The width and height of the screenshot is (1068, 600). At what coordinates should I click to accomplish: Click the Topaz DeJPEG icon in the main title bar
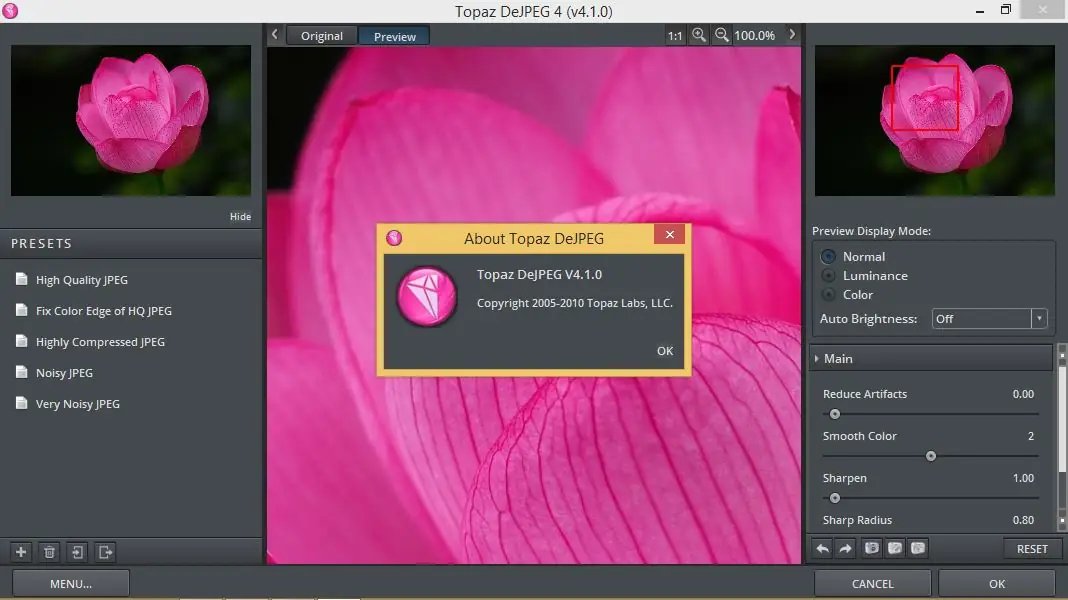tap(10, 11)
